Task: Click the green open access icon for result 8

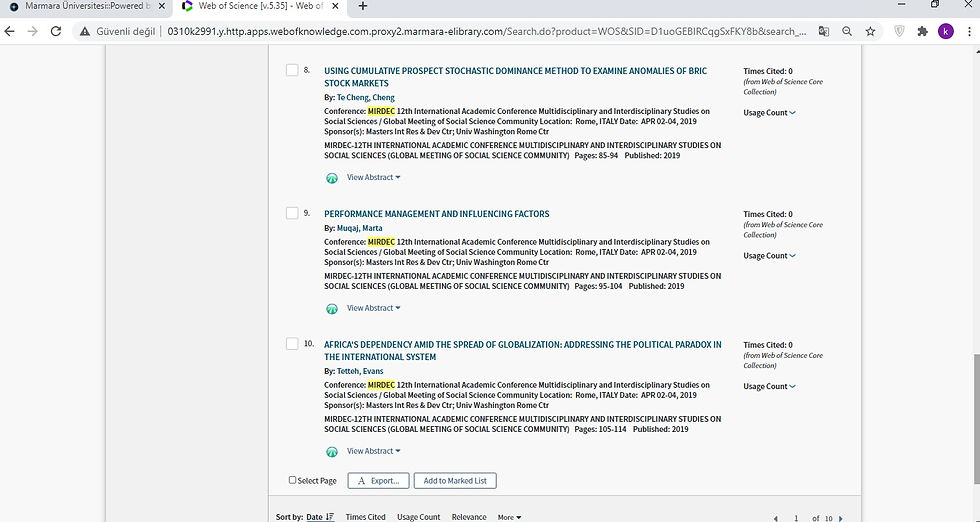Action: (x=332, y=178)
